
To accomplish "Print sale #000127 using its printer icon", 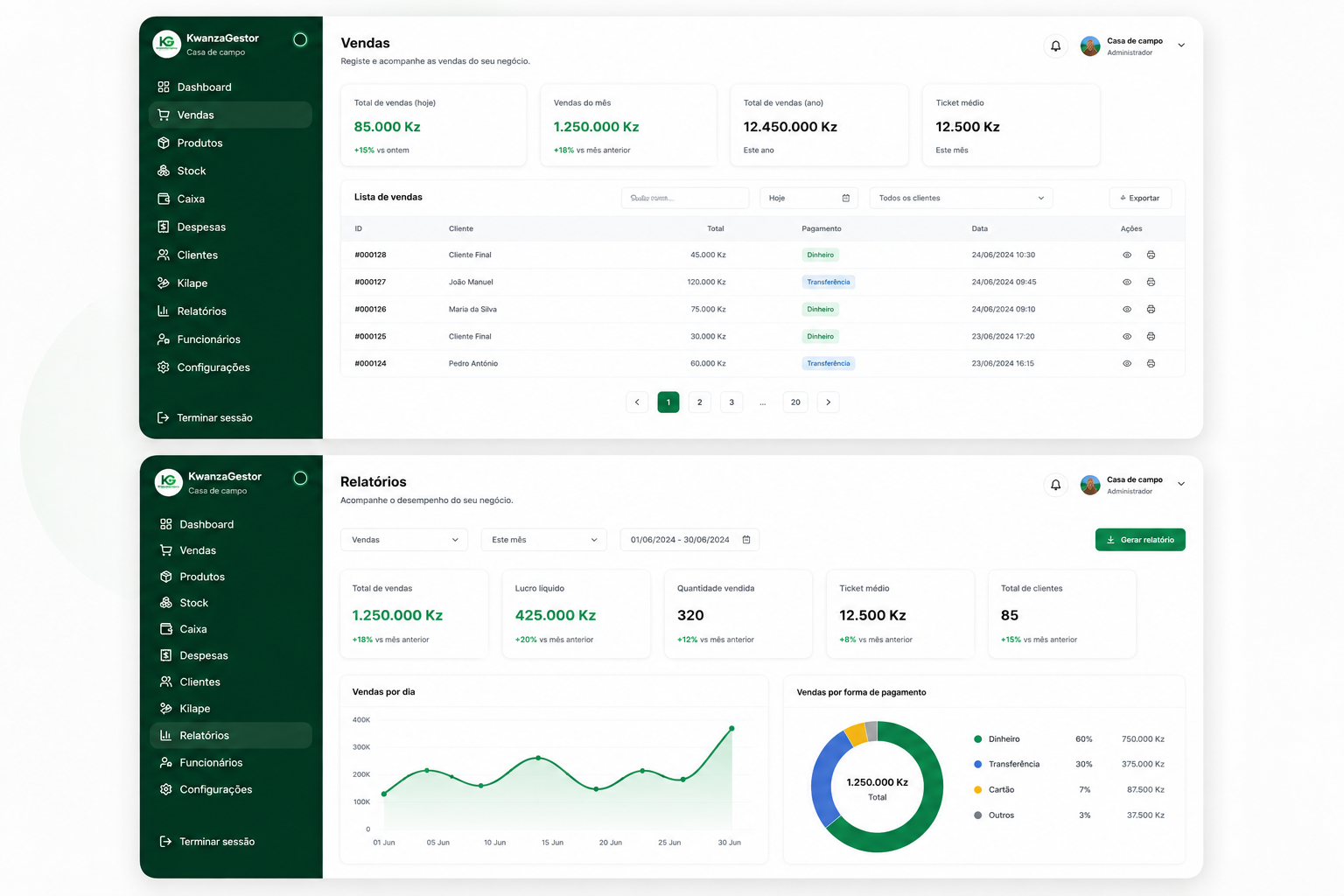I will 1151,282.
